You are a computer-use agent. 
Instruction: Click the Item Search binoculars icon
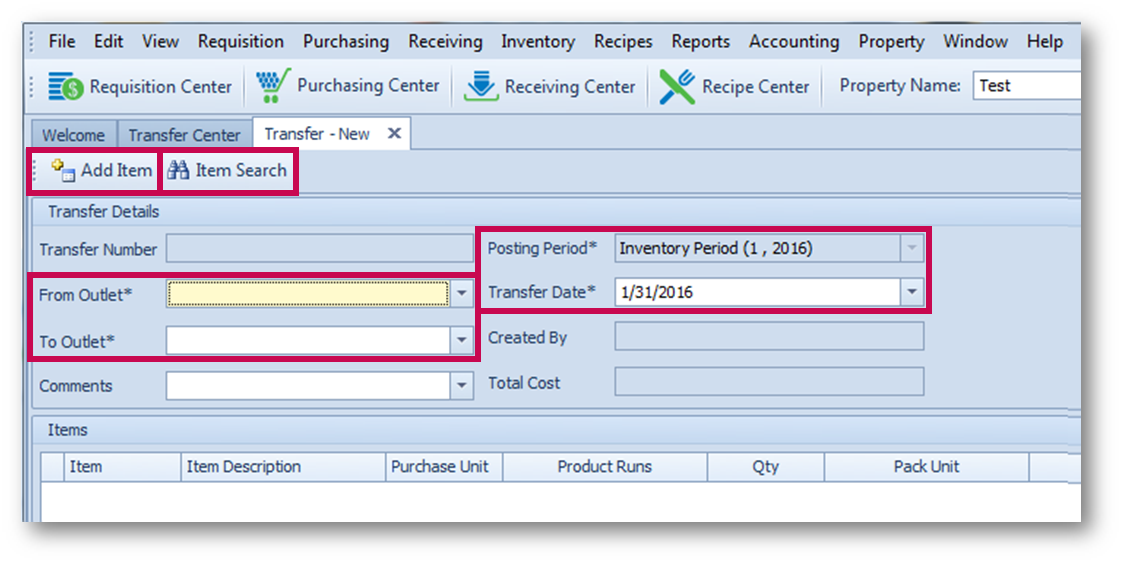[178, 170]
